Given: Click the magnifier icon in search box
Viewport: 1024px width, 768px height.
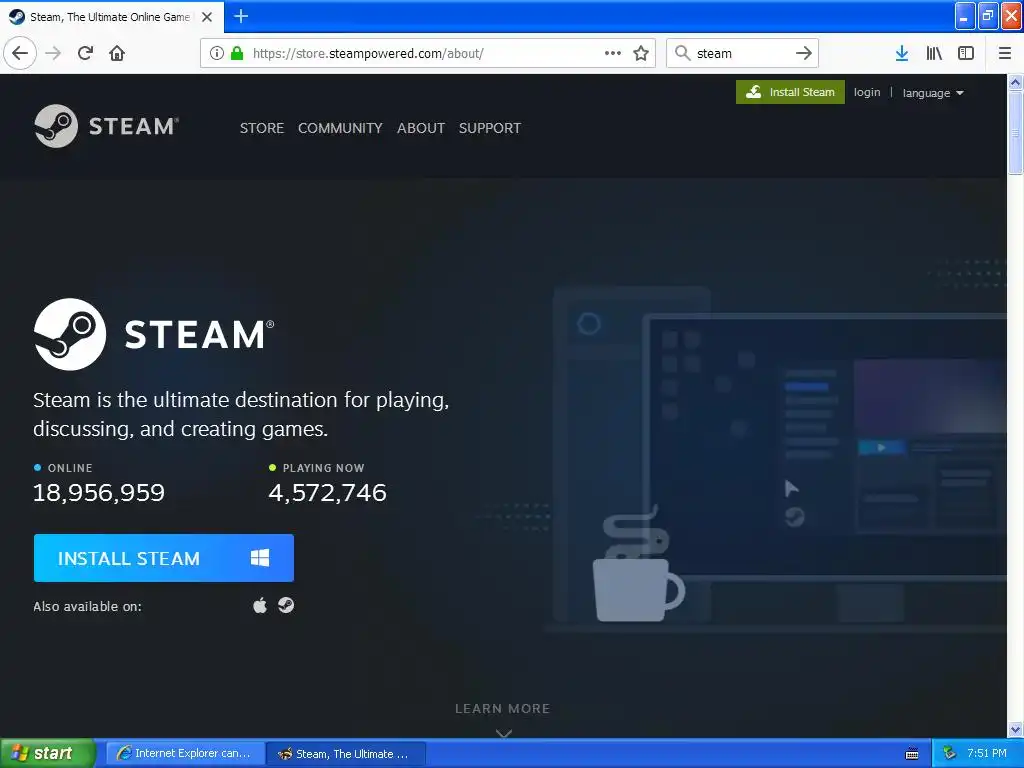Looking at the screenshot, I should click(682, 53).
